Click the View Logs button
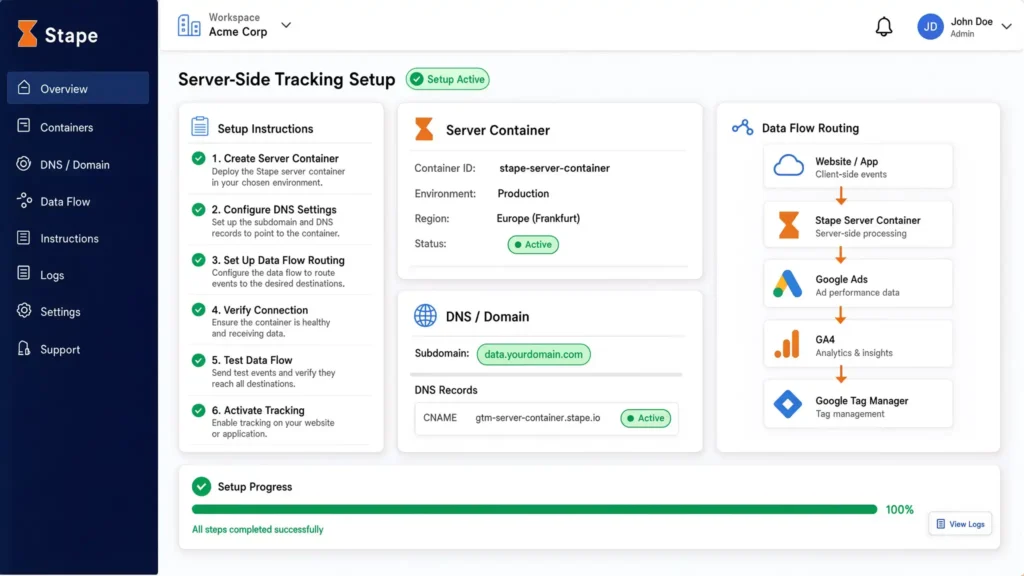This screenshot has width=1024, height=576. 960,524
